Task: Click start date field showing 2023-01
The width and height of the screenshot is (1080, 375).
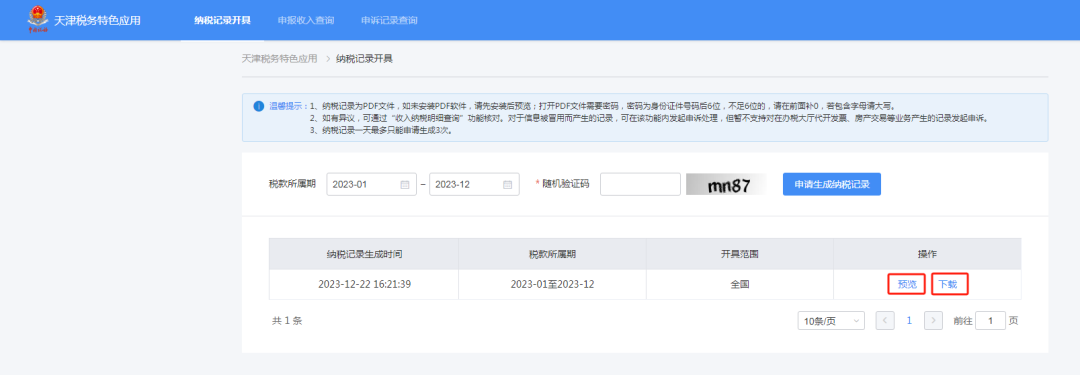Action: pyautogui.click(x=371, y=184)
